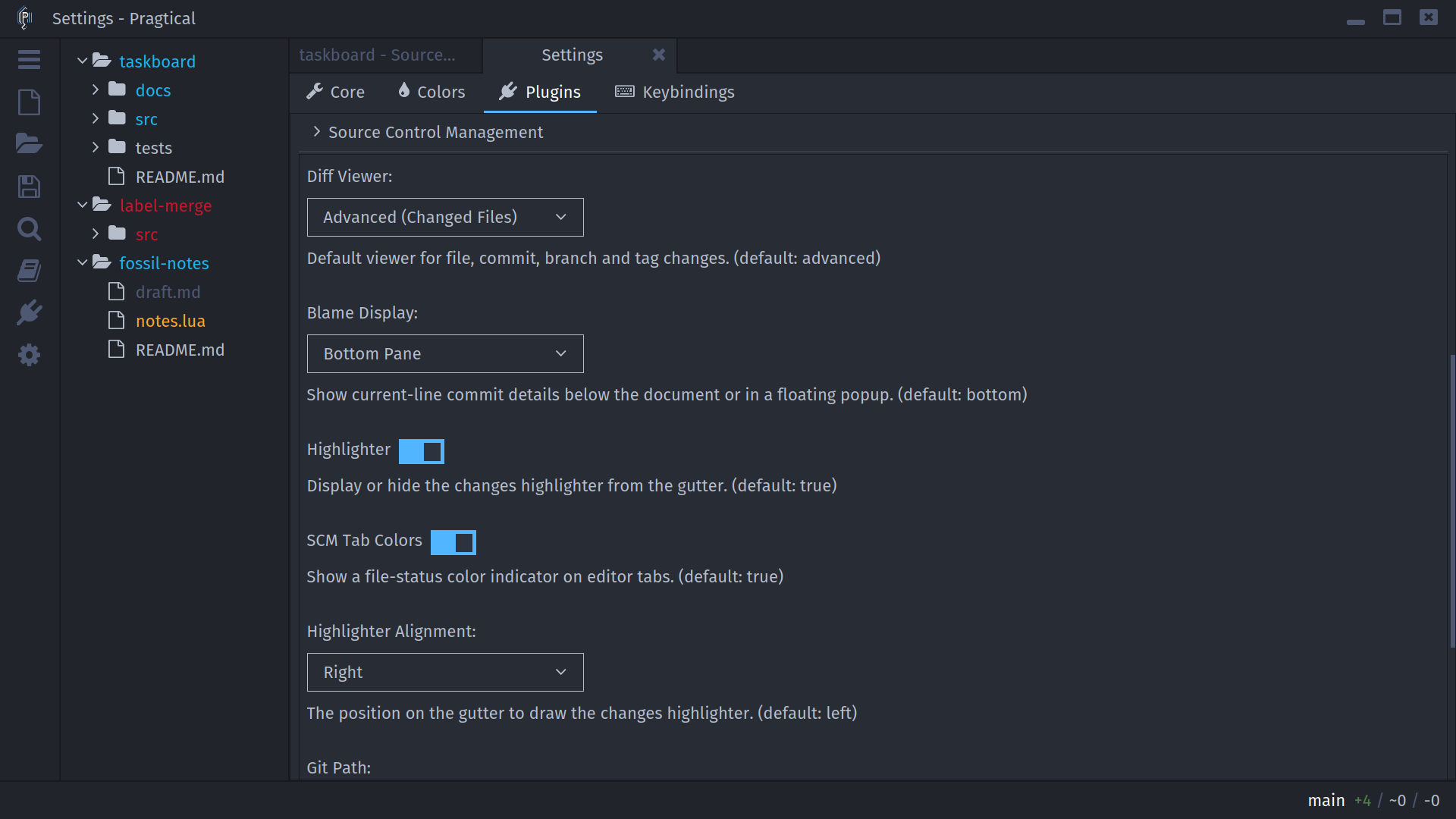The width and height of the screenshot is (1456, 819).
Task: Expand the docs folder chevron
Action: click(x=96, y=89)
